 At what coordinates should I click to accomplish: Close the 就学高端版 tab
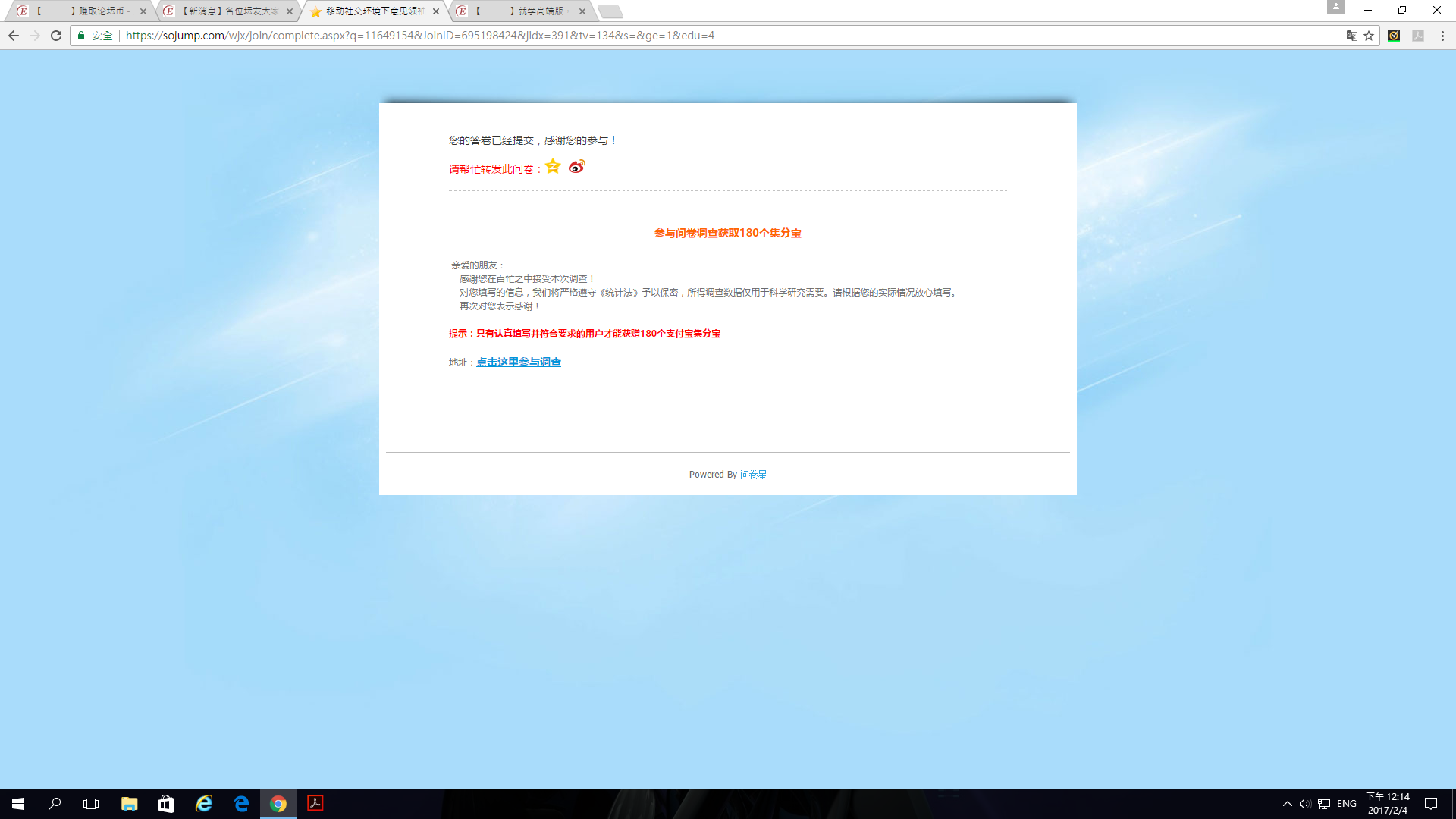click(x=582, y=11)
